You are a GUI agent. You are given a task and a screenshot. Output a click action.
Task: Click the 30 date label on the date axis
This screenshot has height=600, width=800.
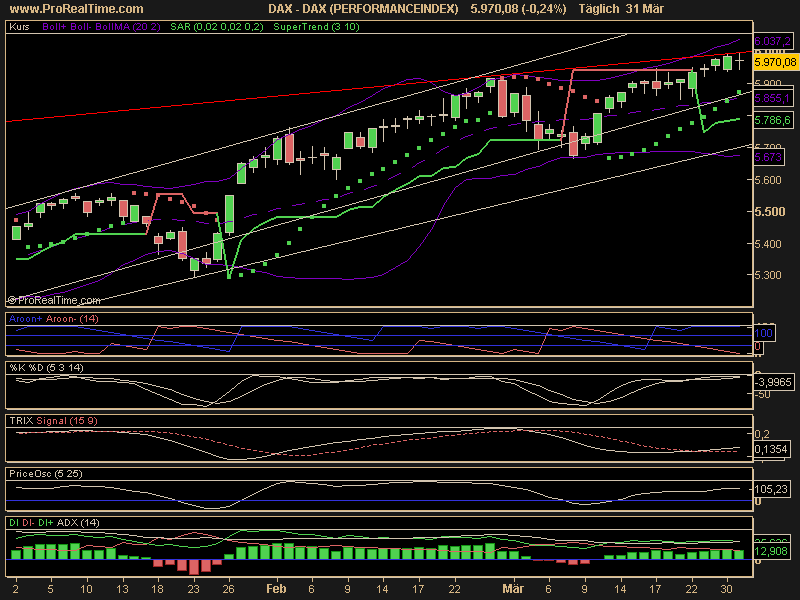click(x=727, y=589)
